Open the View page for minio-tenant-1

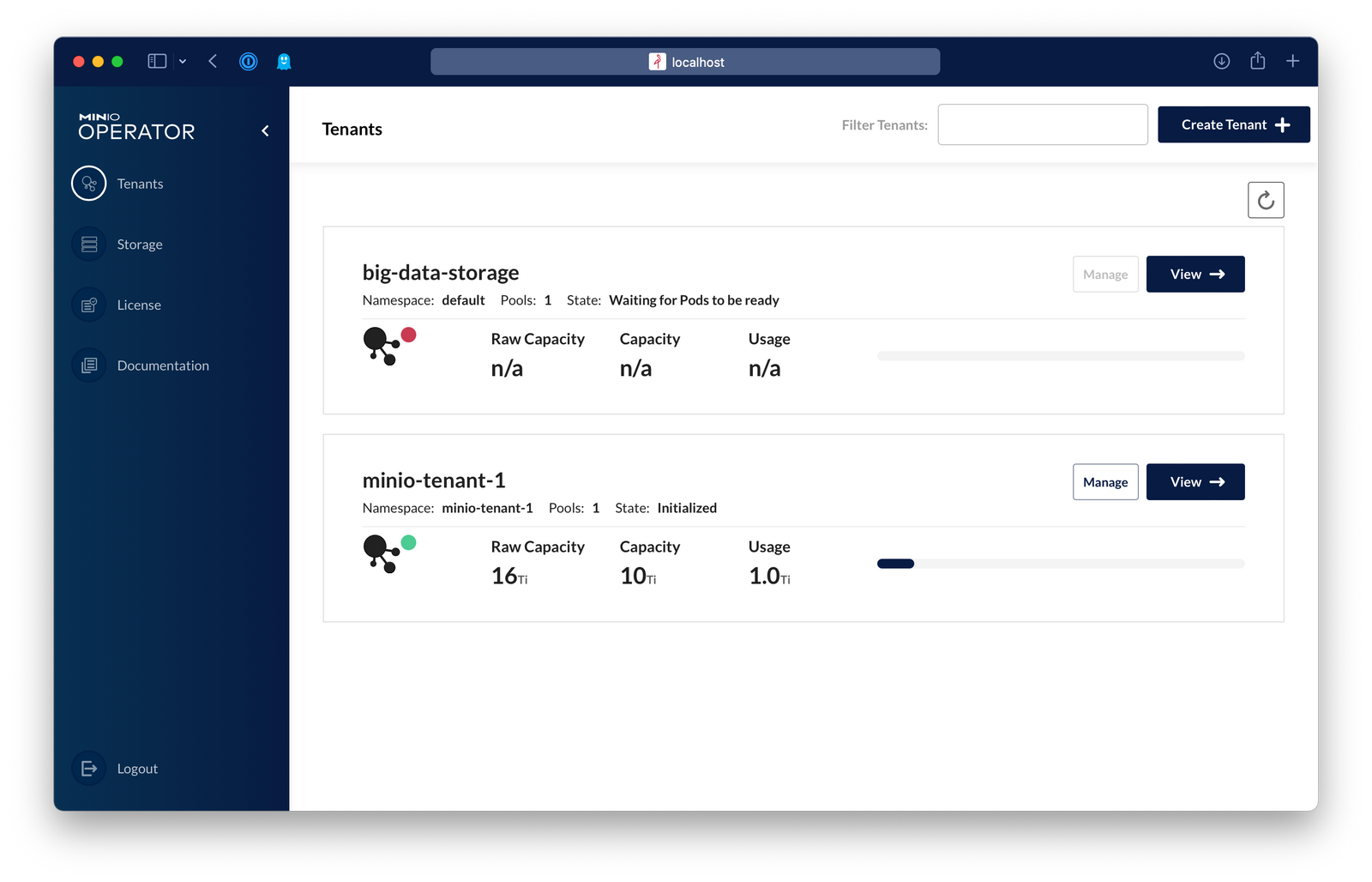click(x=1194, y=481)
